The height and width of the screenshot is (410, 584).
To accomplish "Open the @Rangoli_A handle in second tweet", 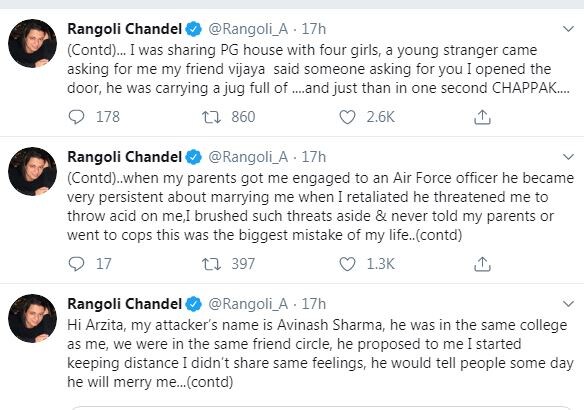I will click(x=248, y=157).
